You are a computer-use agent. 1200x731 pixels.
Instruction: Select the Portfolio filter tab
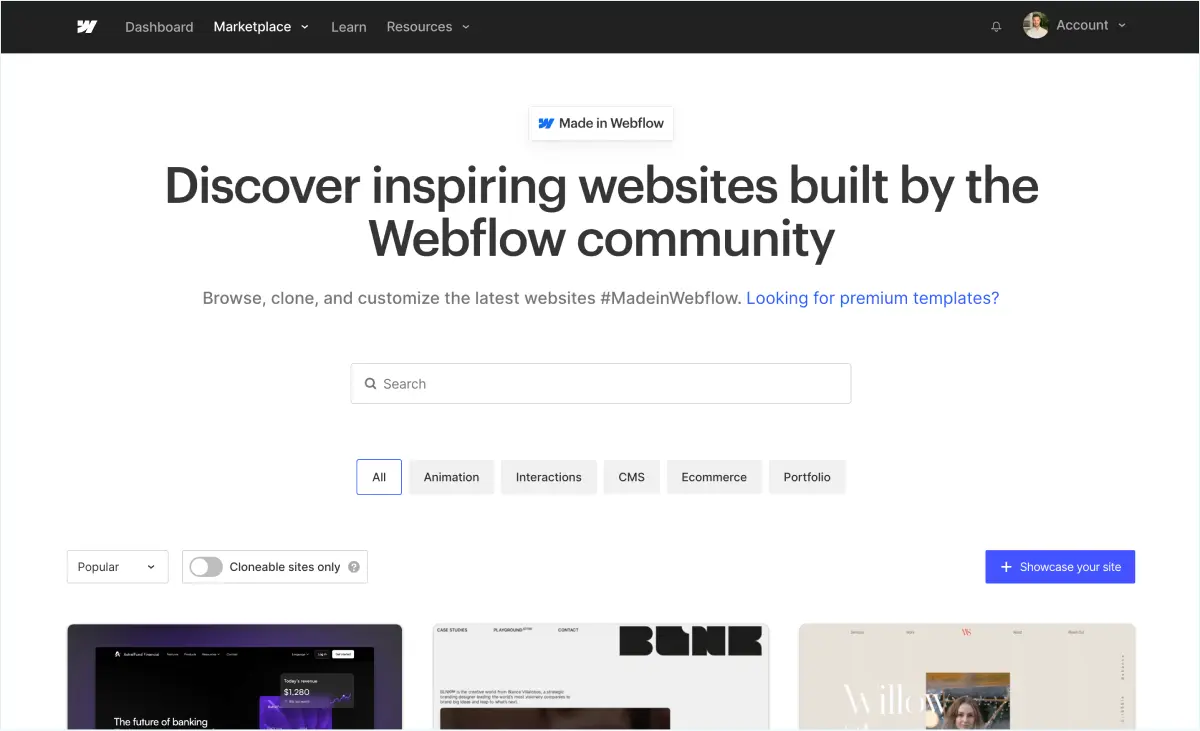coord(807,477)
